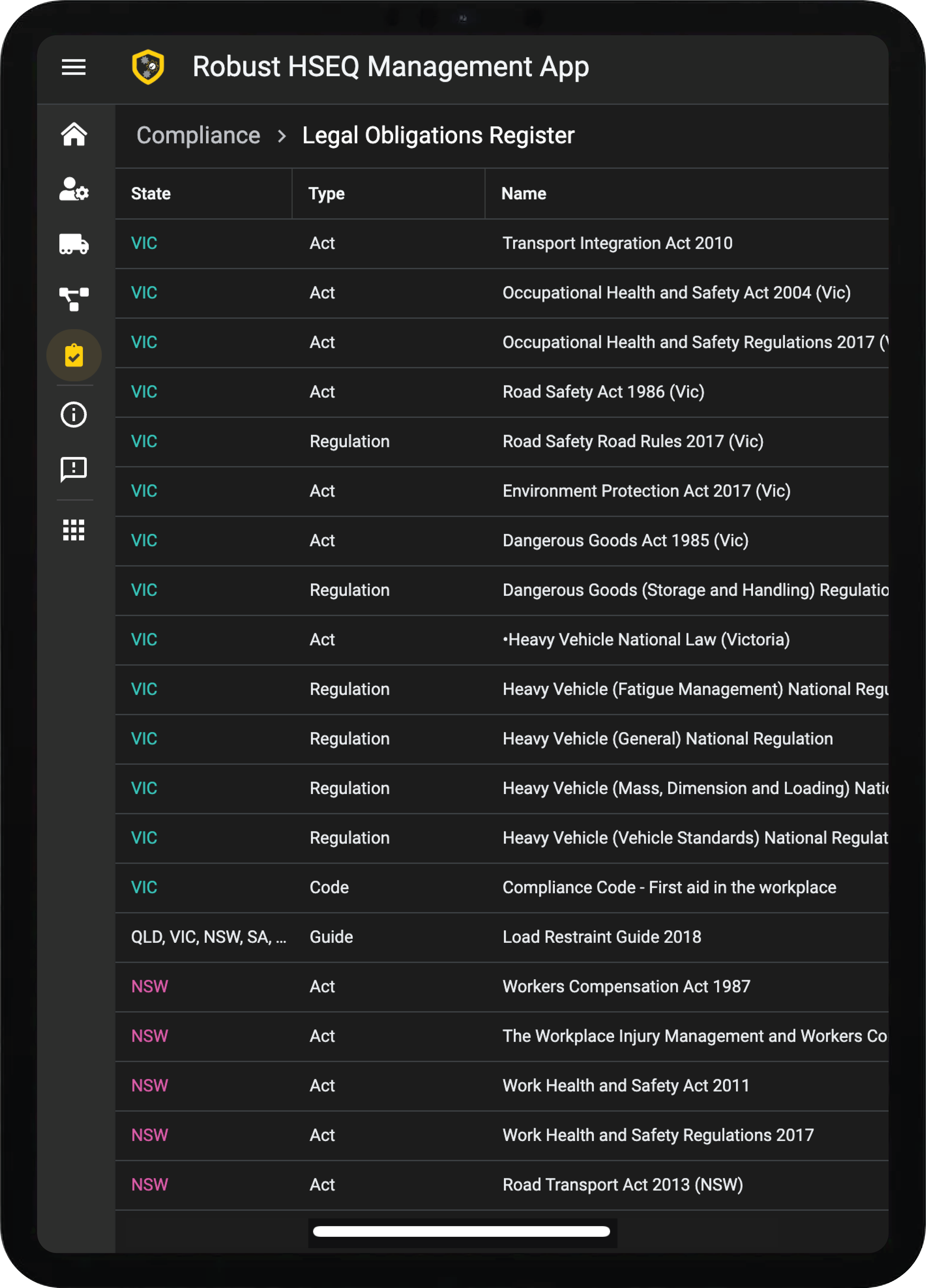926x1288 pixels.
Task: Open the info circle sidebar icon
Action: coord(74,415)
